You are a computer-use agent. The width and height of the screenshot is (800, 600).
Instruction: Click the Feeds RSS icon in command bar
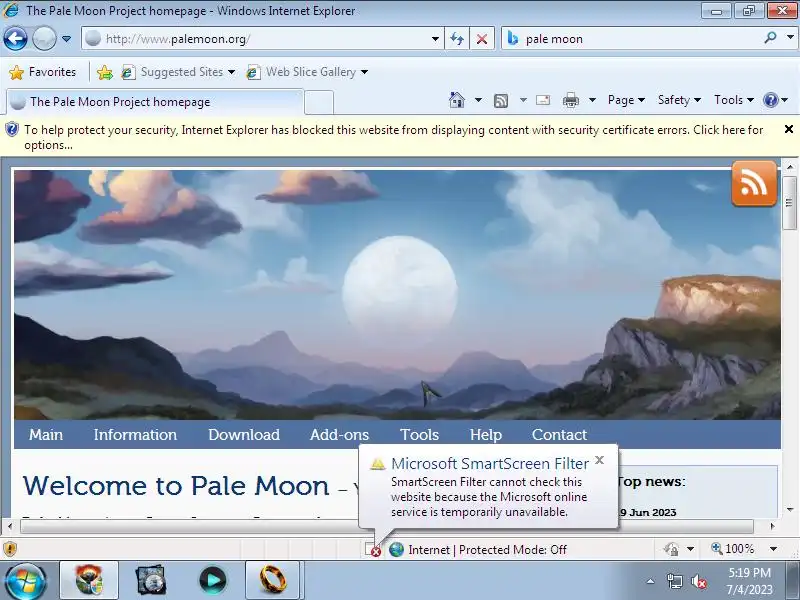click(x=501, y=101)
